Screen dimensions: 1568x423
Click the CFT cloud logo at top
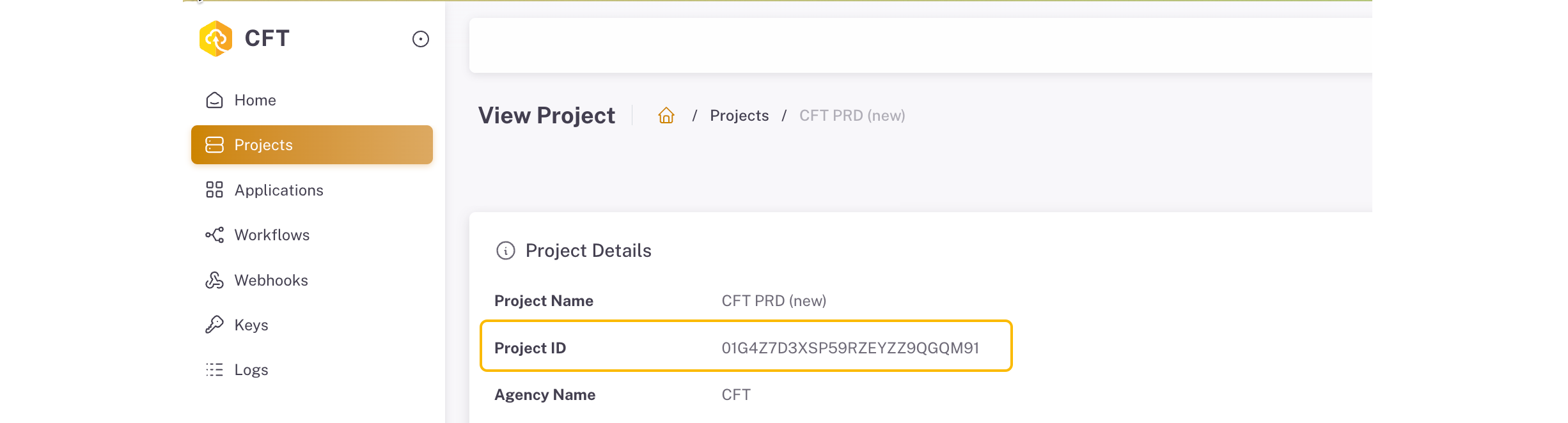tap(216, 38)
